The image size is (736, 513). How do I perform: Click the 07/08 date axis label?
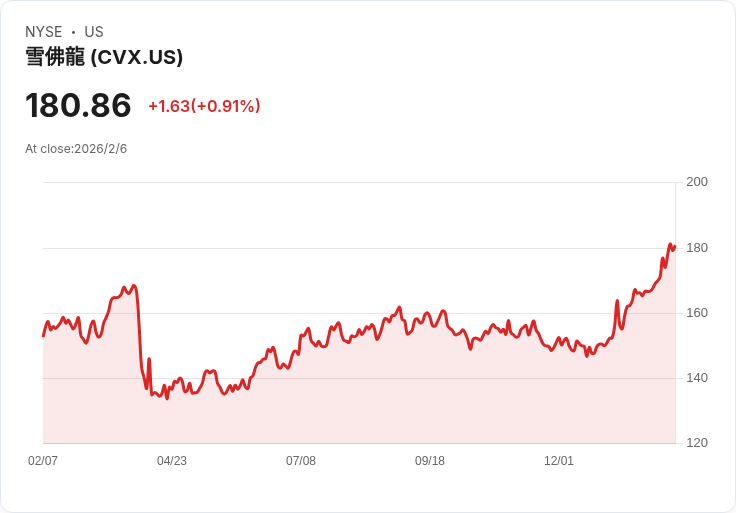301,461
